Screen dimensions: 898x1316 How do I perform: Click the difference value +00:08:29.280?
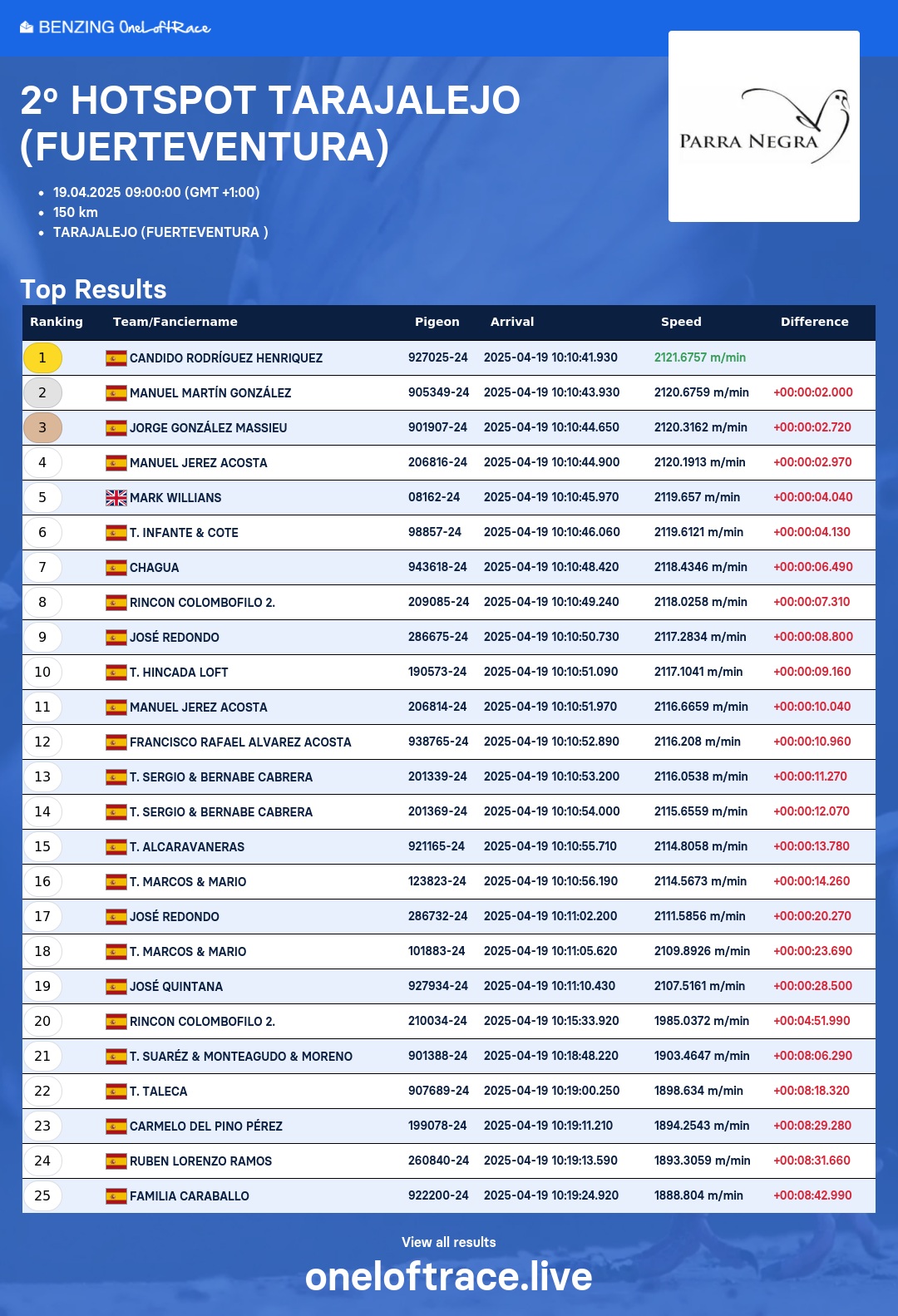click(813, 1126)
